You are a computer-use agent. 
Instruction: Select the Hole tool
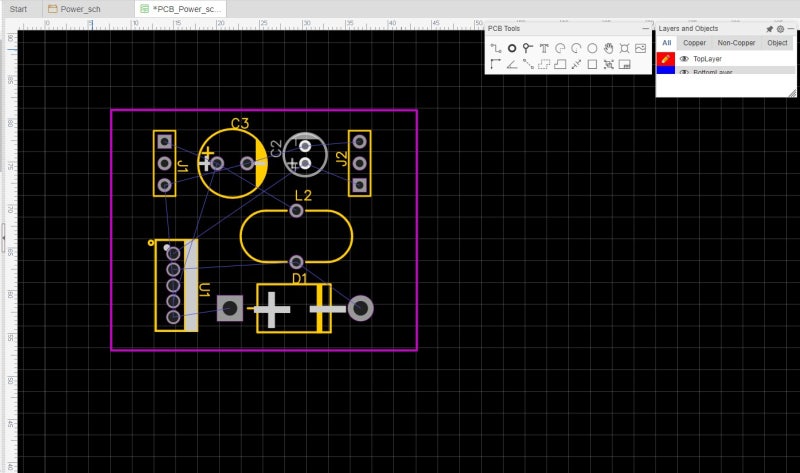pos(624,48)
